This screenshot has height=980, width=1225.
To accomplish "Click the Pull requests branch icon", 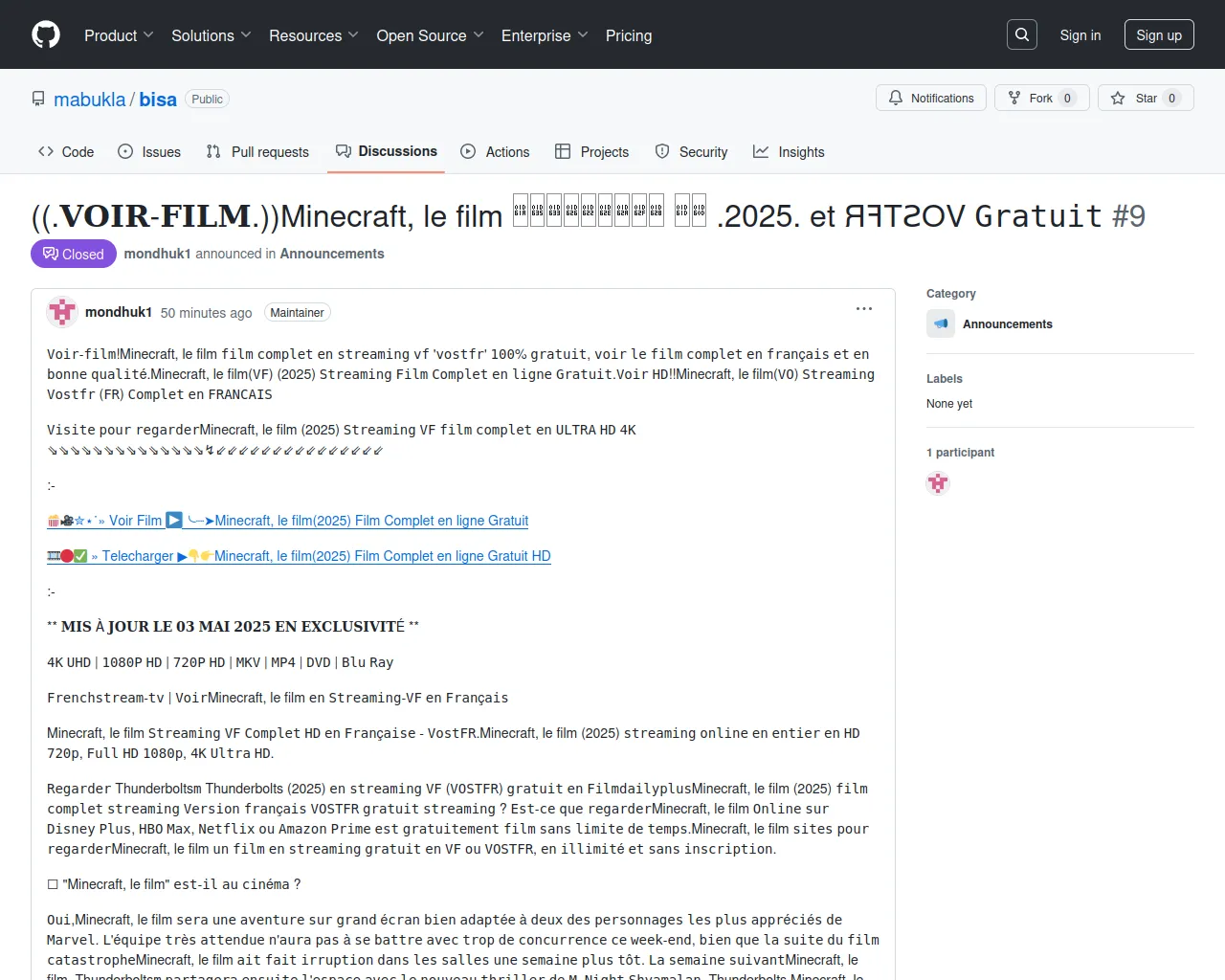I will point(213,151).
